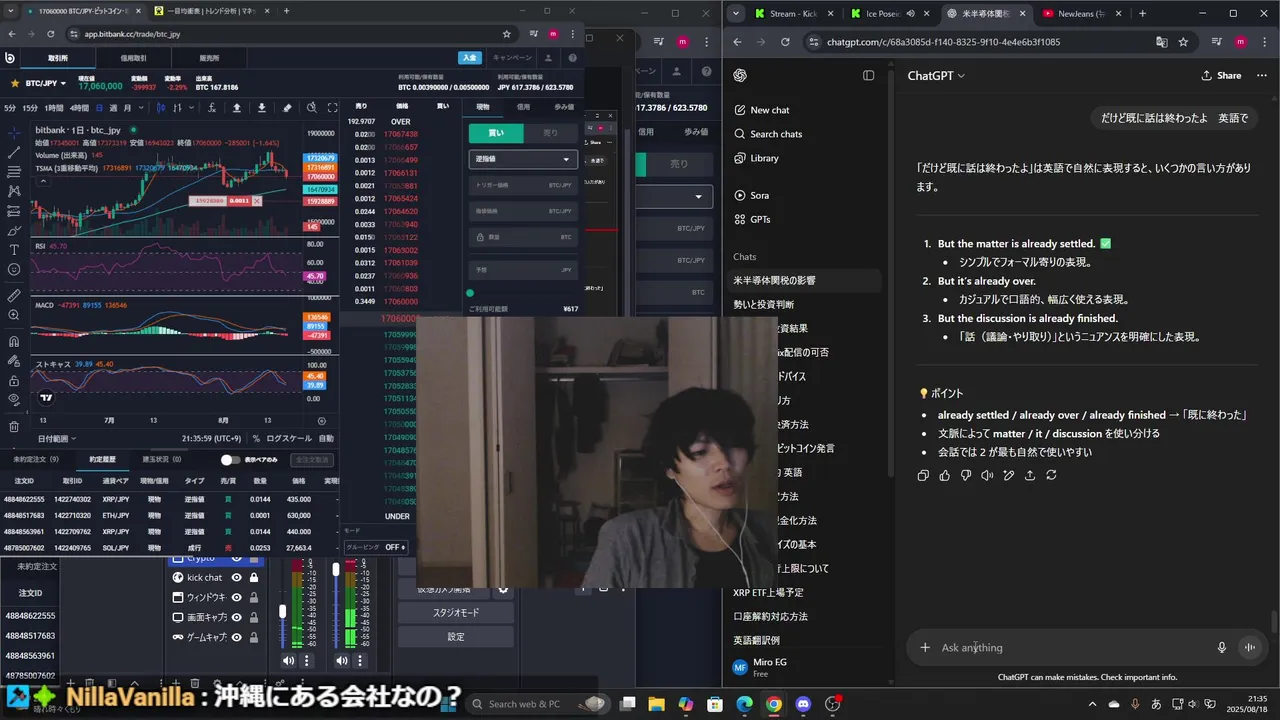Regenerate the ChatGPT response

[x=1051, y=475]
